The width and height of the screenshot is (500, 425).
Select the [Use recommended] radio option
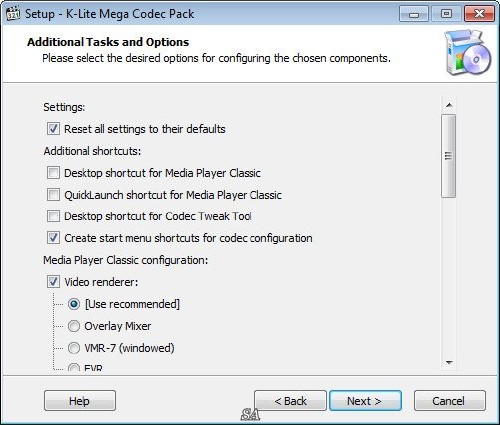(x=74, y=304)
